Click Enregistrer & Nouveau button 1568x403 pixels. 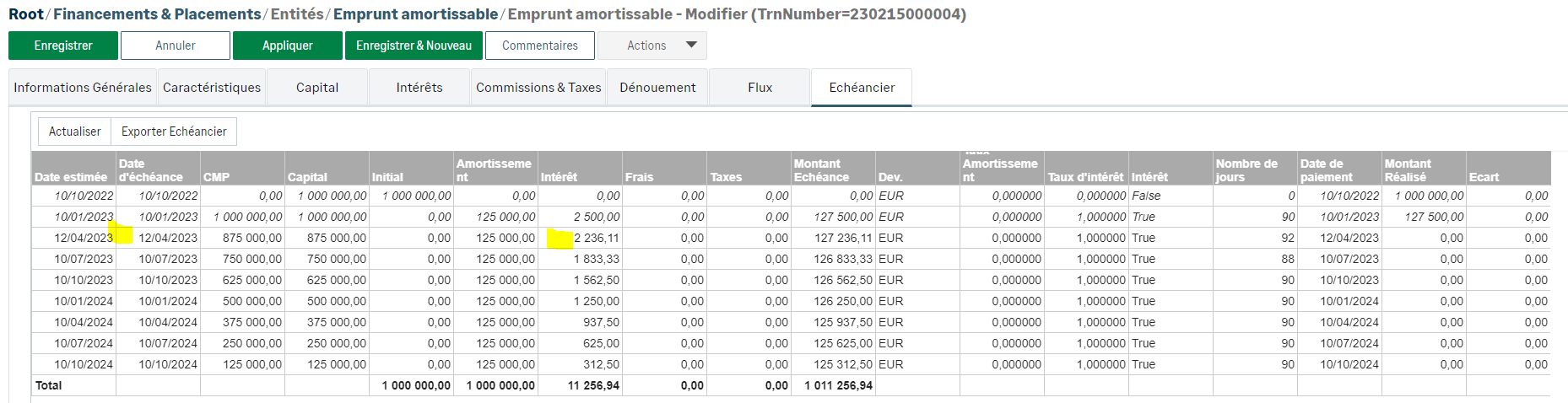pos(414,46)
